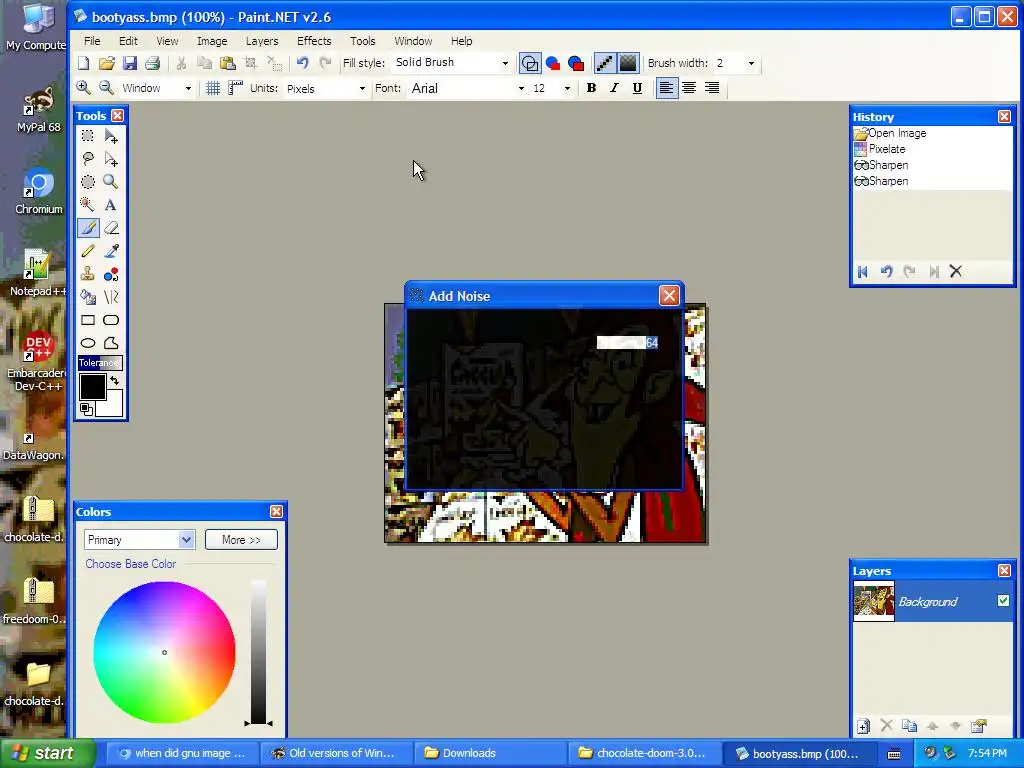This screenshot has width=1024, height=768.
Task: Switch to Downloads taskbar window
Action: [x=490, y=753]
